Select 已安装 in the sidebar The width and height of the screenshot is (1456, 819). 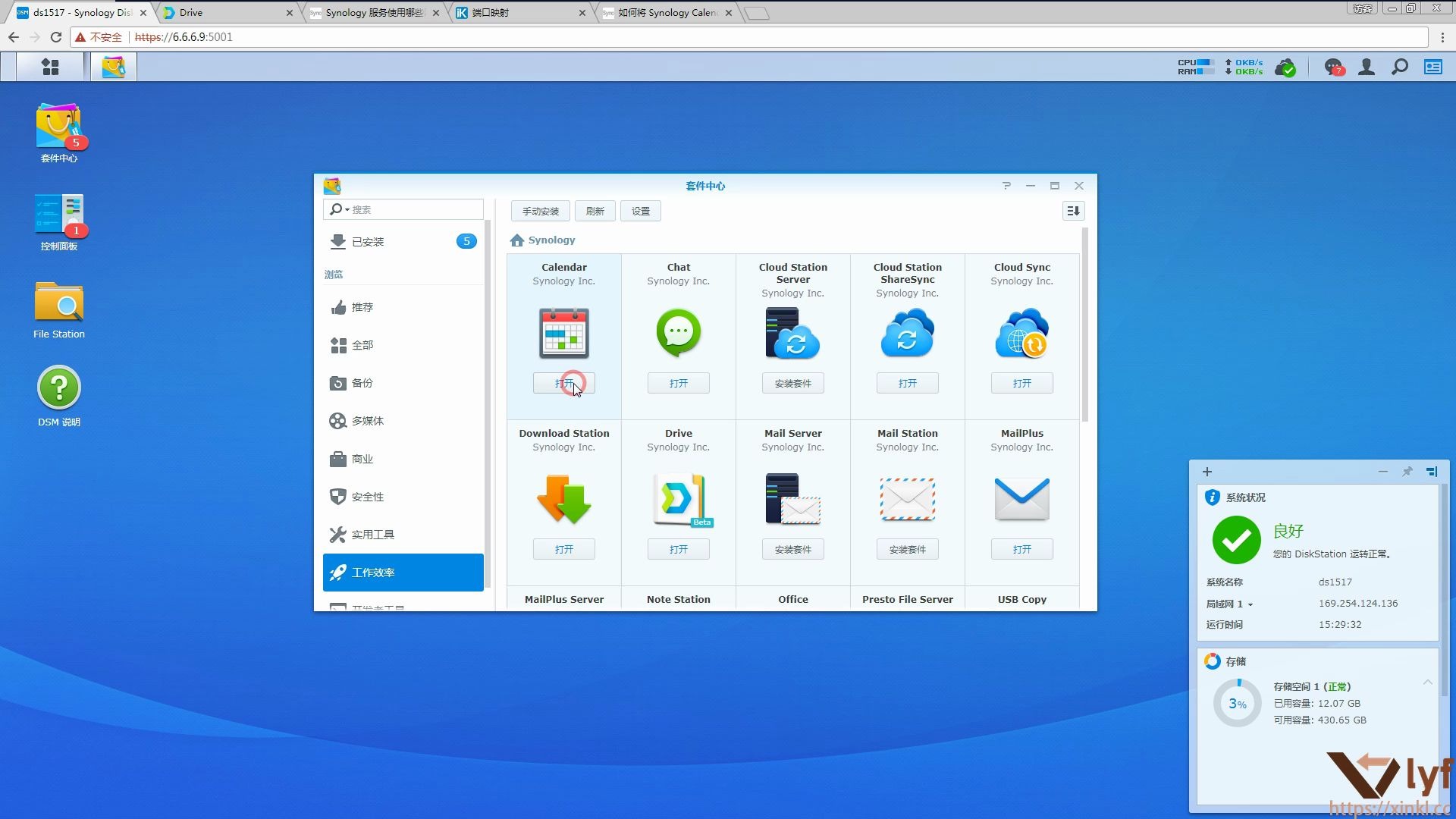coord(403,242)
